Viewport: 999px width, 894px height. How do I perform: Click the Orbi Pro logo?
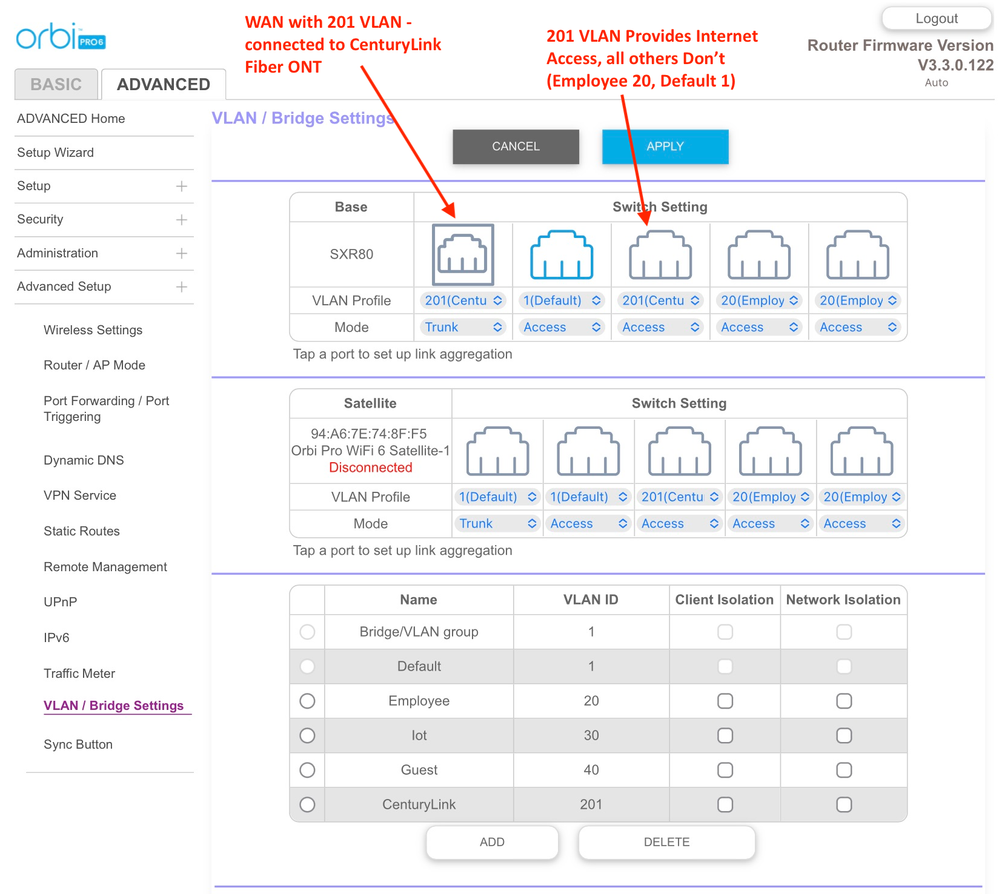pyautogui.click(x=60, y=38)
